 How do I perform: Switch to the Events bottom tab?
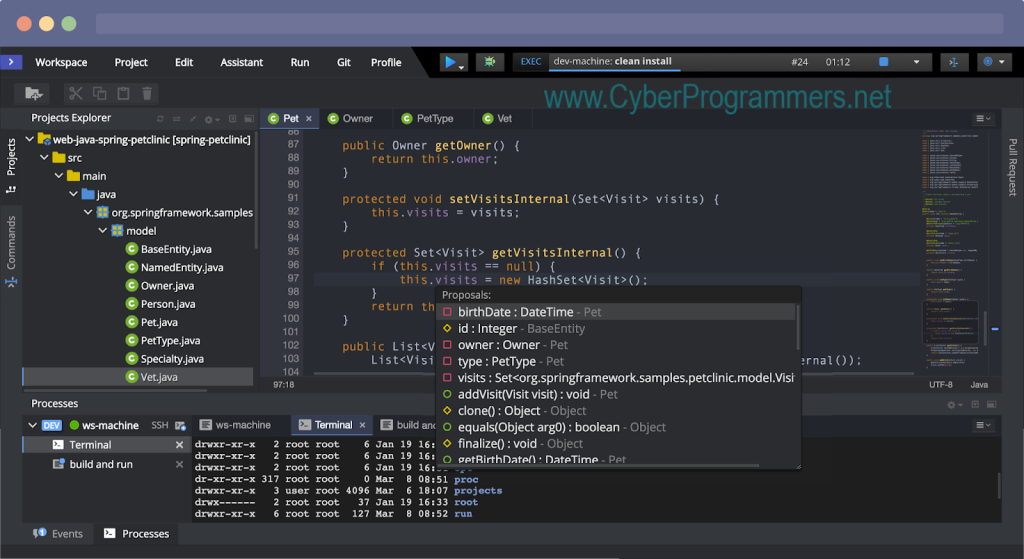click(x=58, y=534)
